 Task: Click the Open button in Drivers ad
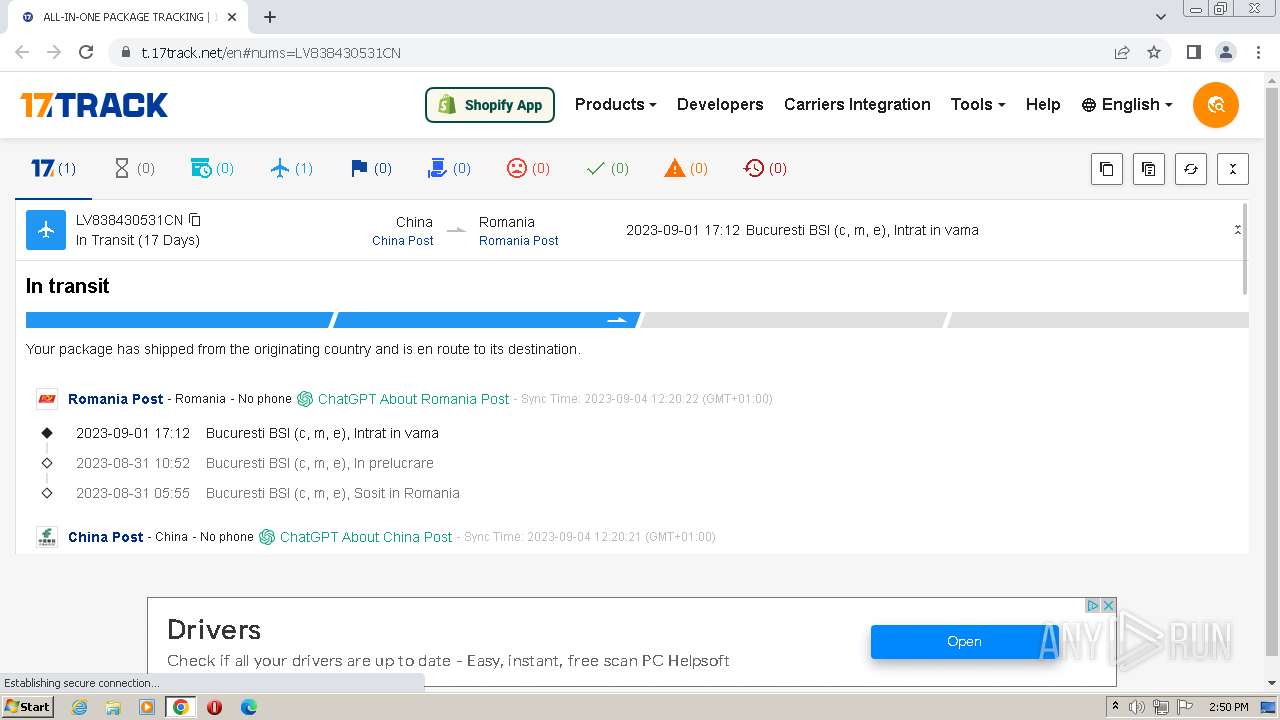(x=964, y=642)
